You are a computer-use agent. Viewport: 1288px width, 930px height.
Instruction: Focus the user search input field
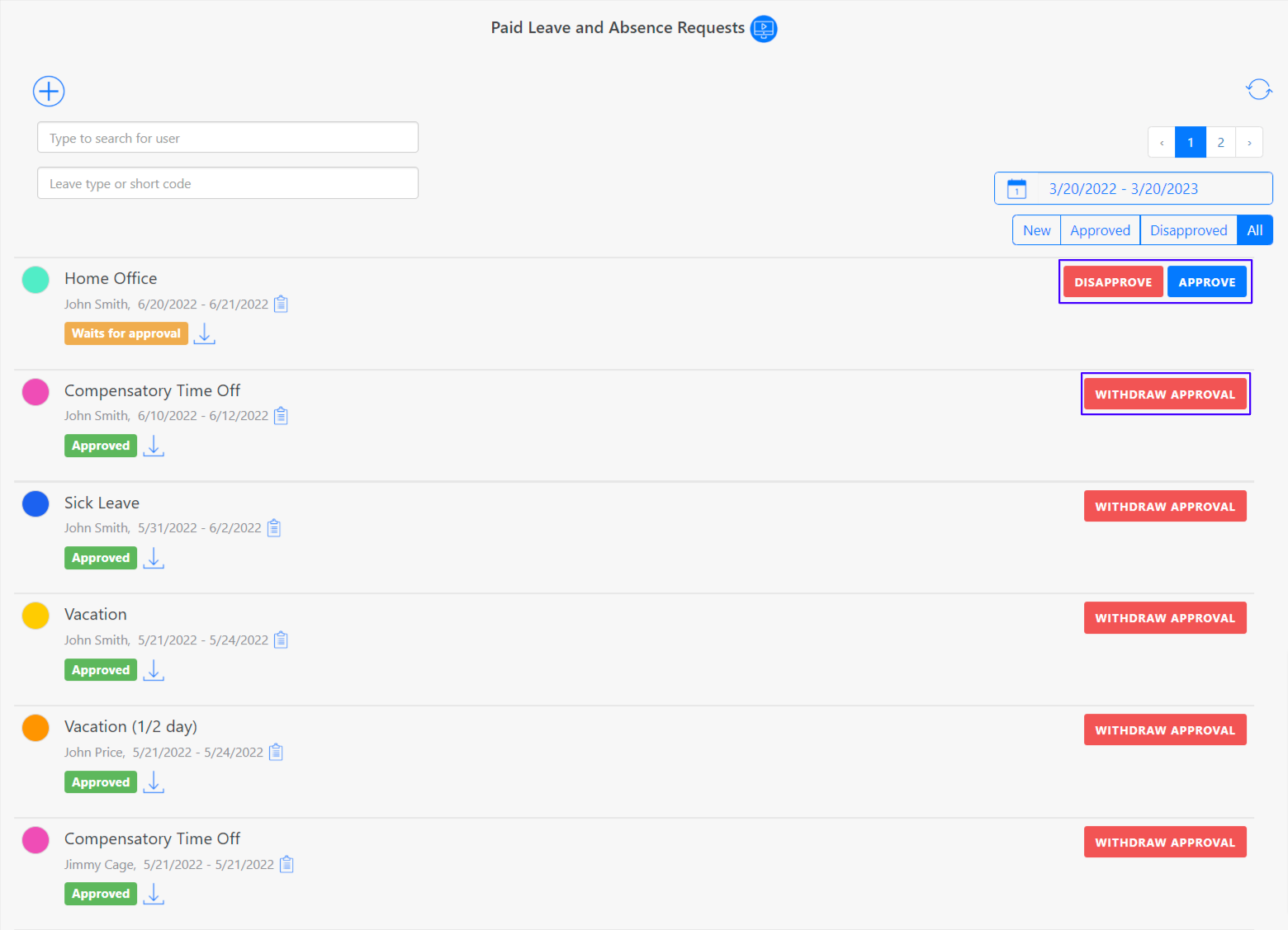(228, 138)
